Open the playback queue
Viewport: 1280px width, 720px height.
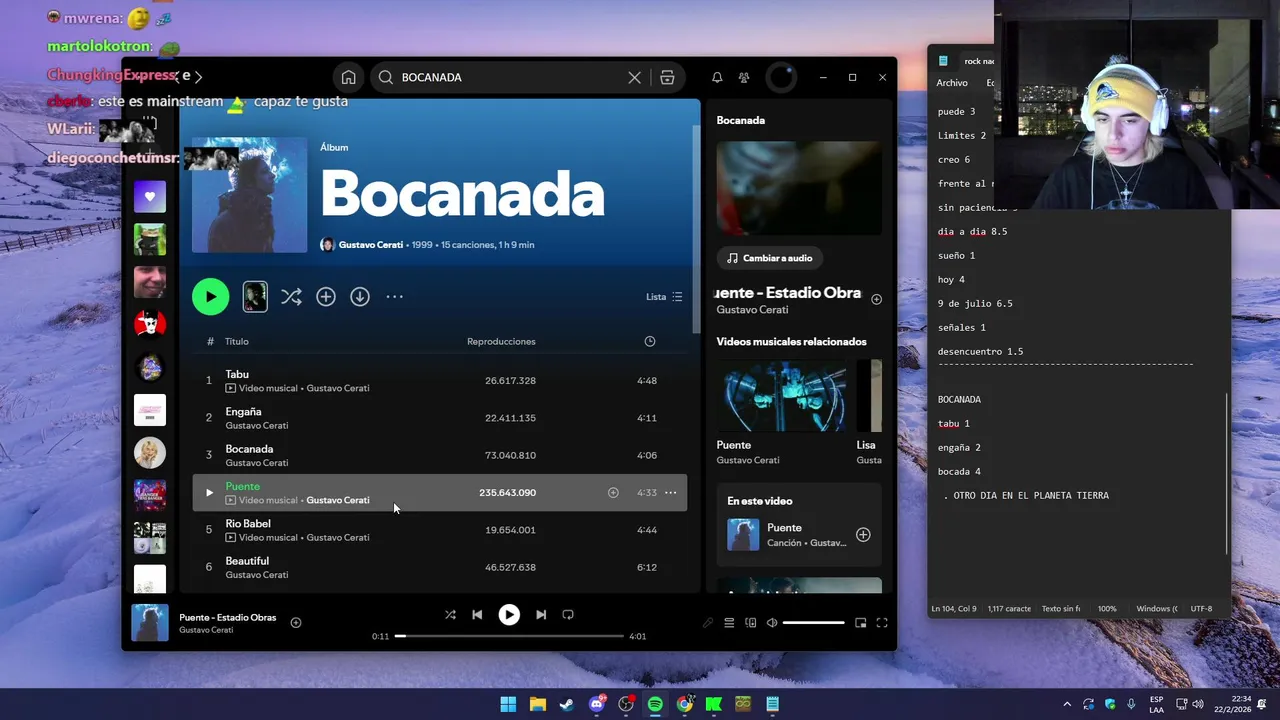point(729,623)
